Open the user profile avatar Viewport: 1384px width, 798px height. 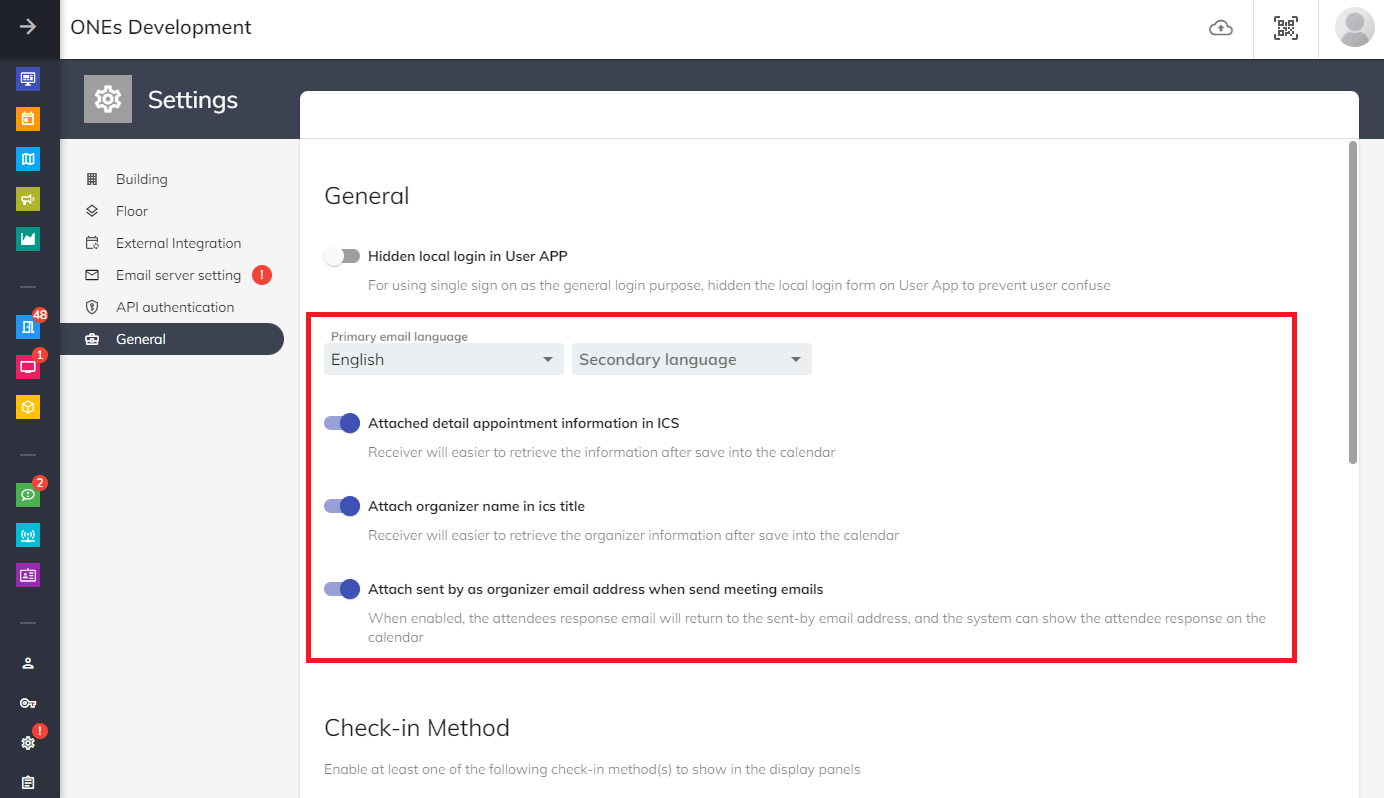1354,28
